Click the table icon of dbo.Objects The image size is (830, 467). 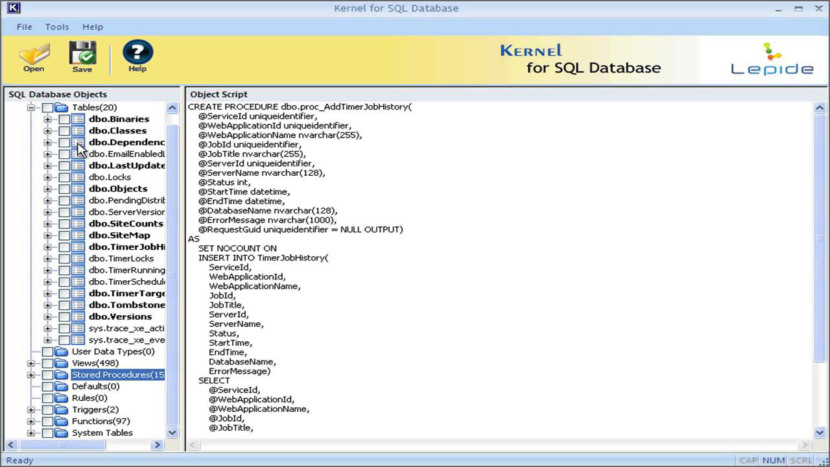[78, 189]
